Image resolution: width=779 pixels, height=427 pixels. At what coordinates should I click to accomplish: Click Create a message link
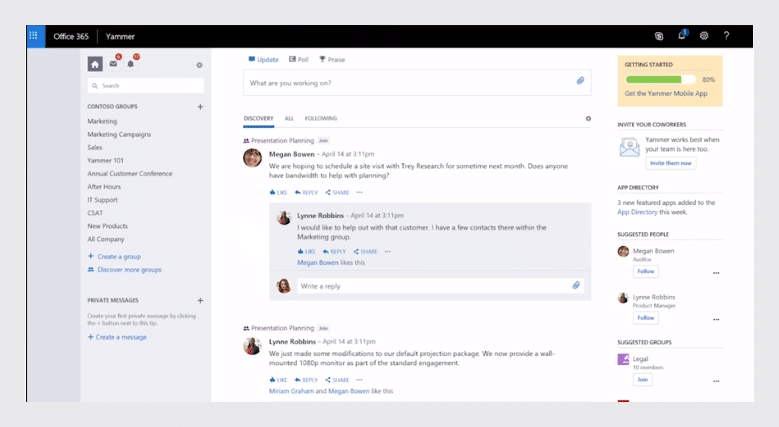click(117, 337)
